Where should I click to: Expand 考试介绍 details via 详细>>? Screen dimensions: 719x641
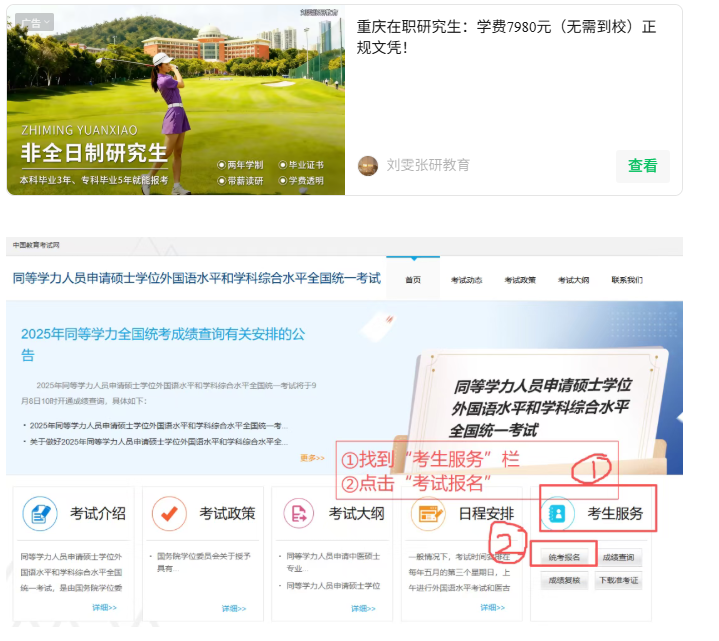105,607
